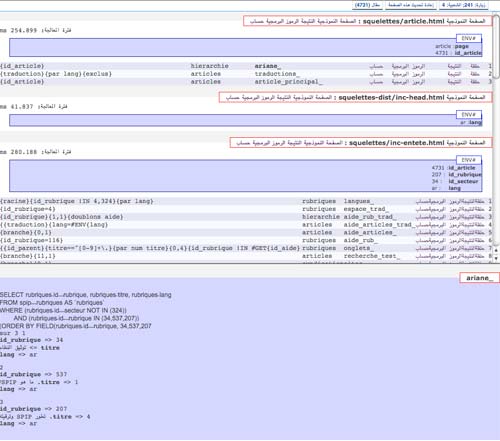Screen dimensions: 500x441
Task: Click النتيجة link in the ariane_ row
Action: [454, 66]
